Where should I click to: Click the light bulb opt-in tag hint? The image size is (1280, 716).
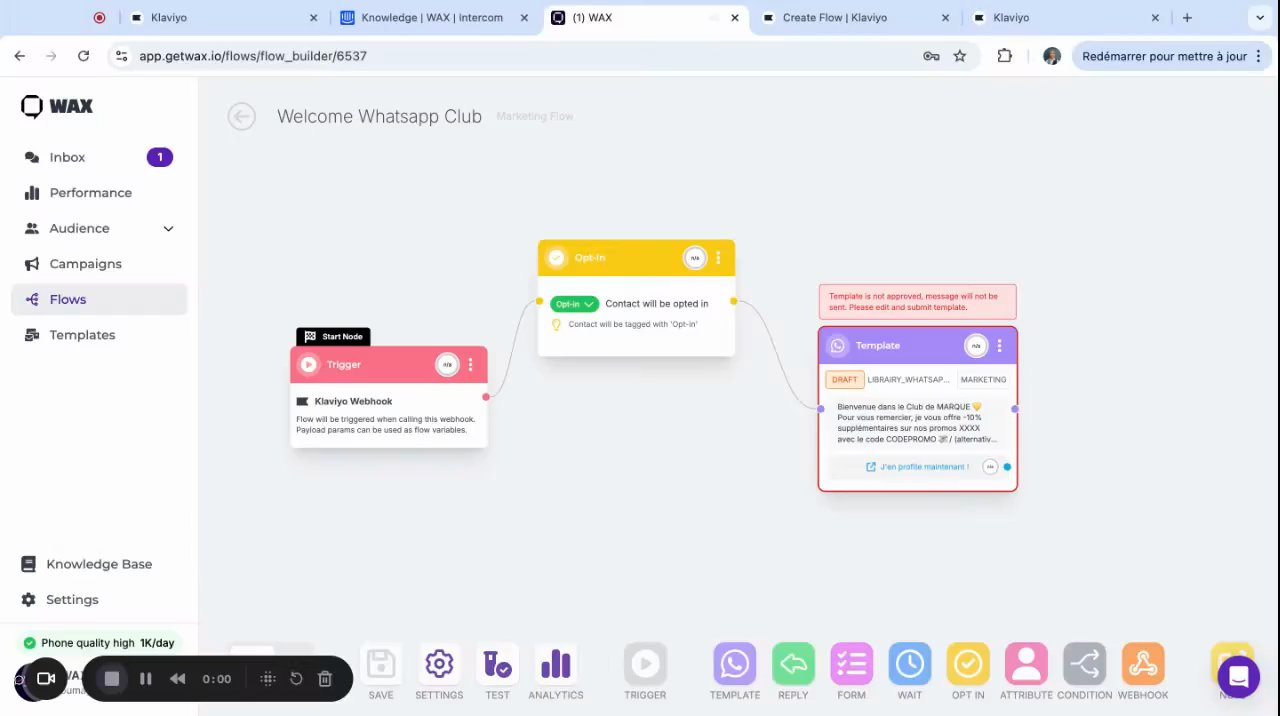(557, 325)
